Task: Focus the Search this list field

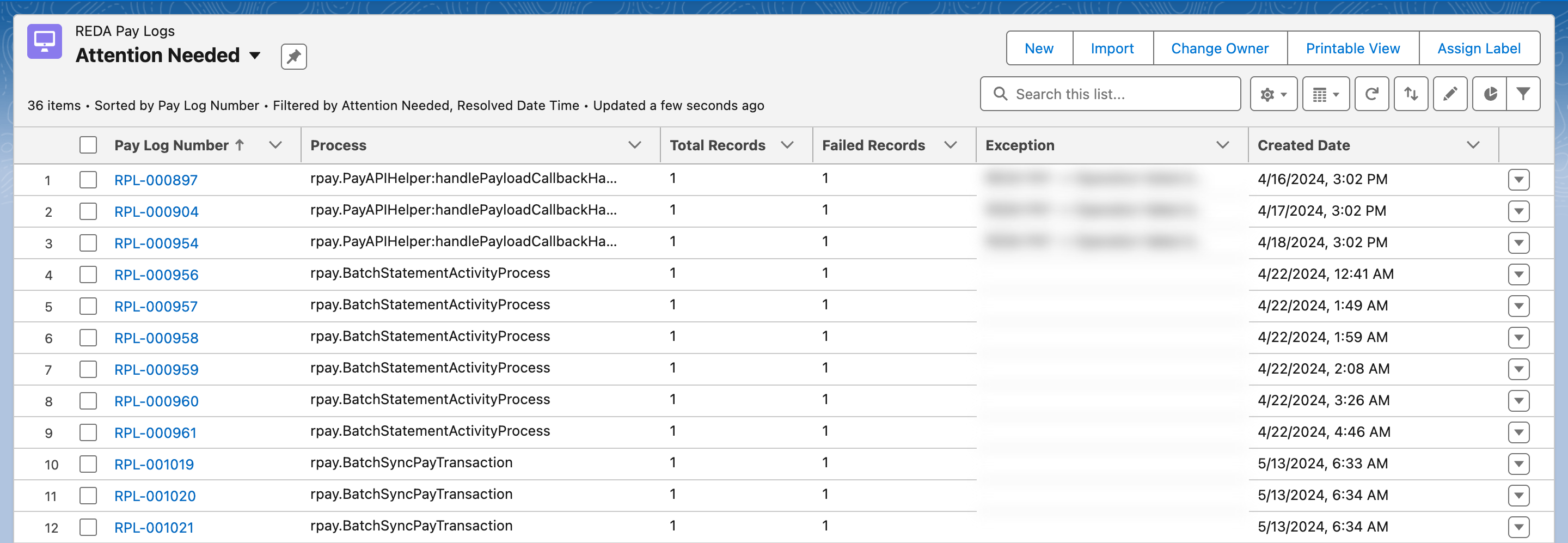Action: pyautogui.click(x=1110, y=94)
